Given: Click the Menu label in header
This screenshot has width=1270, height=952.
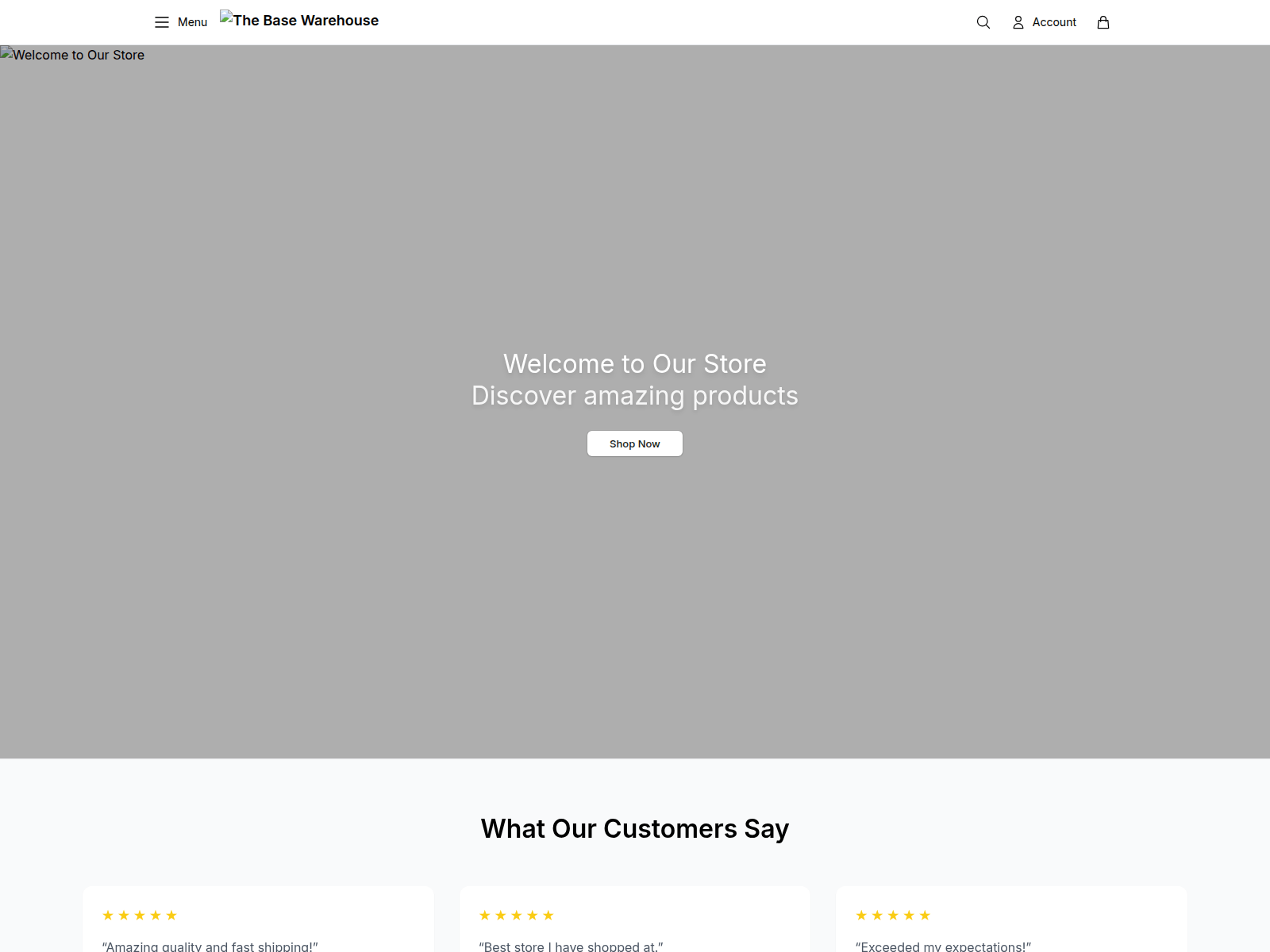Looking at the screenshot, I should coord(192,22).
